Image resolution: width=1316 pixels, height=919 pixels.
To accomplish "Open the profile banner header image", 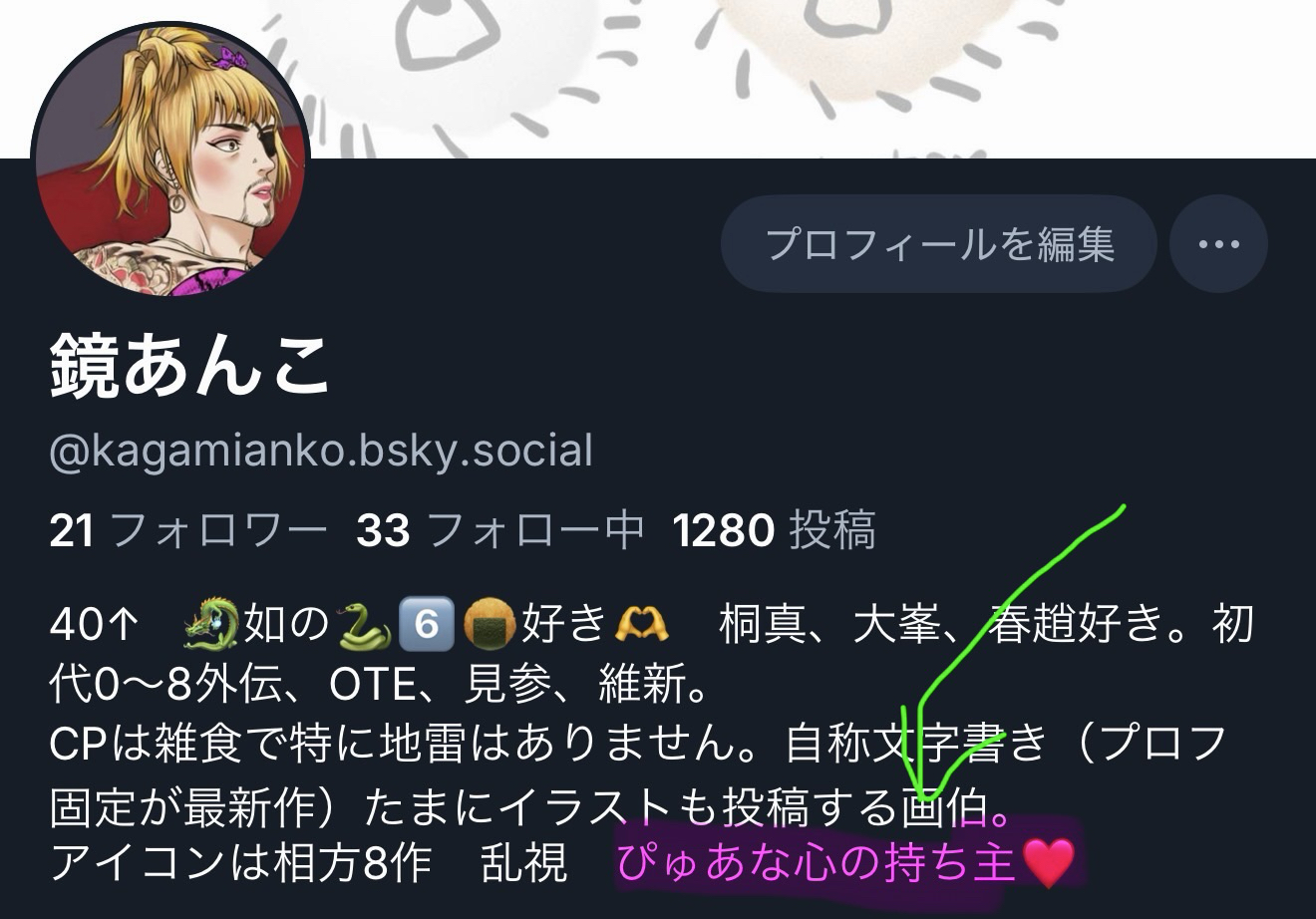I will [658, 78].
